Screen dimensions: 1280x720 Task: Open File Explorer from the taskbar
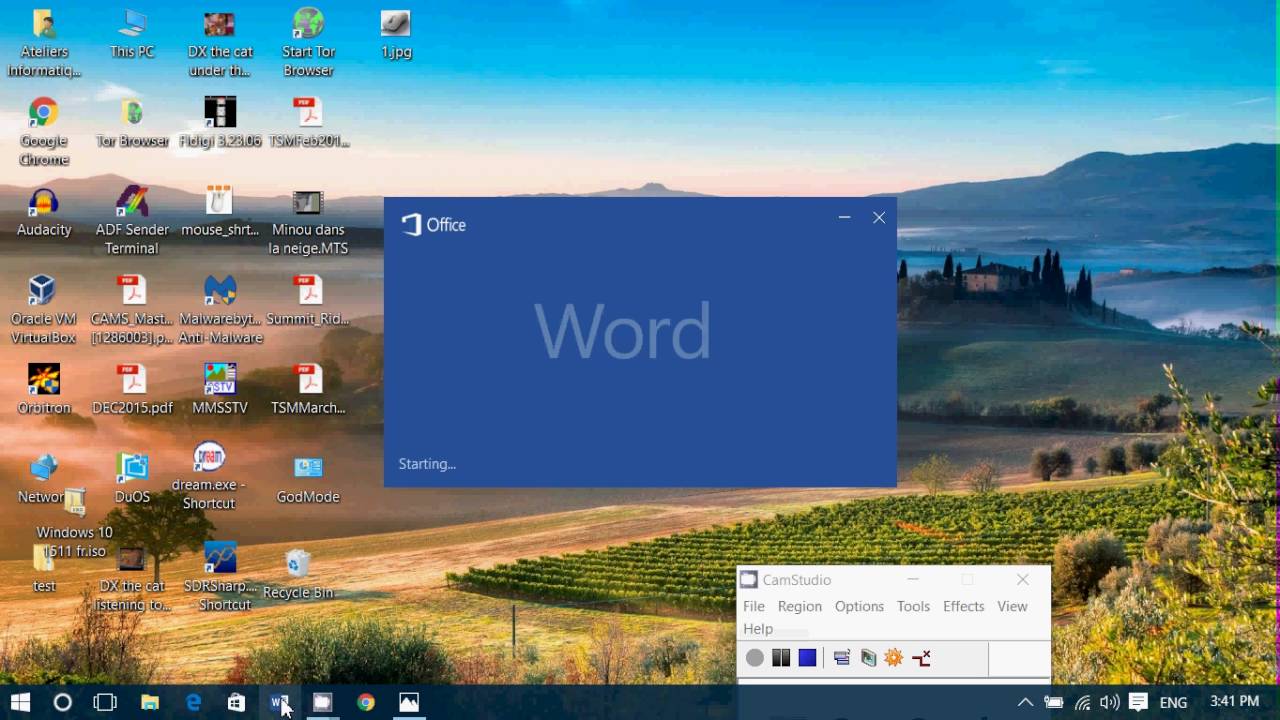[x=149, y=703]
